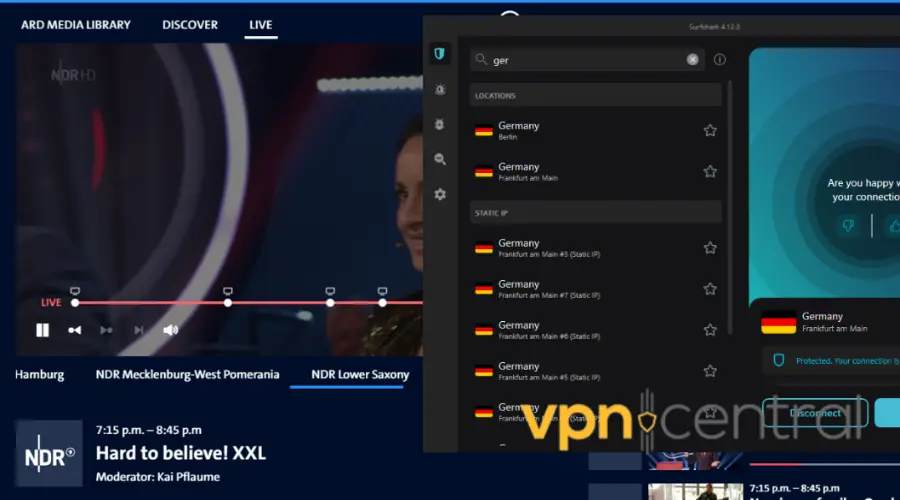Skip to the next program button
The height and width of the screenshot is (500, 900).
click(138, 330)
